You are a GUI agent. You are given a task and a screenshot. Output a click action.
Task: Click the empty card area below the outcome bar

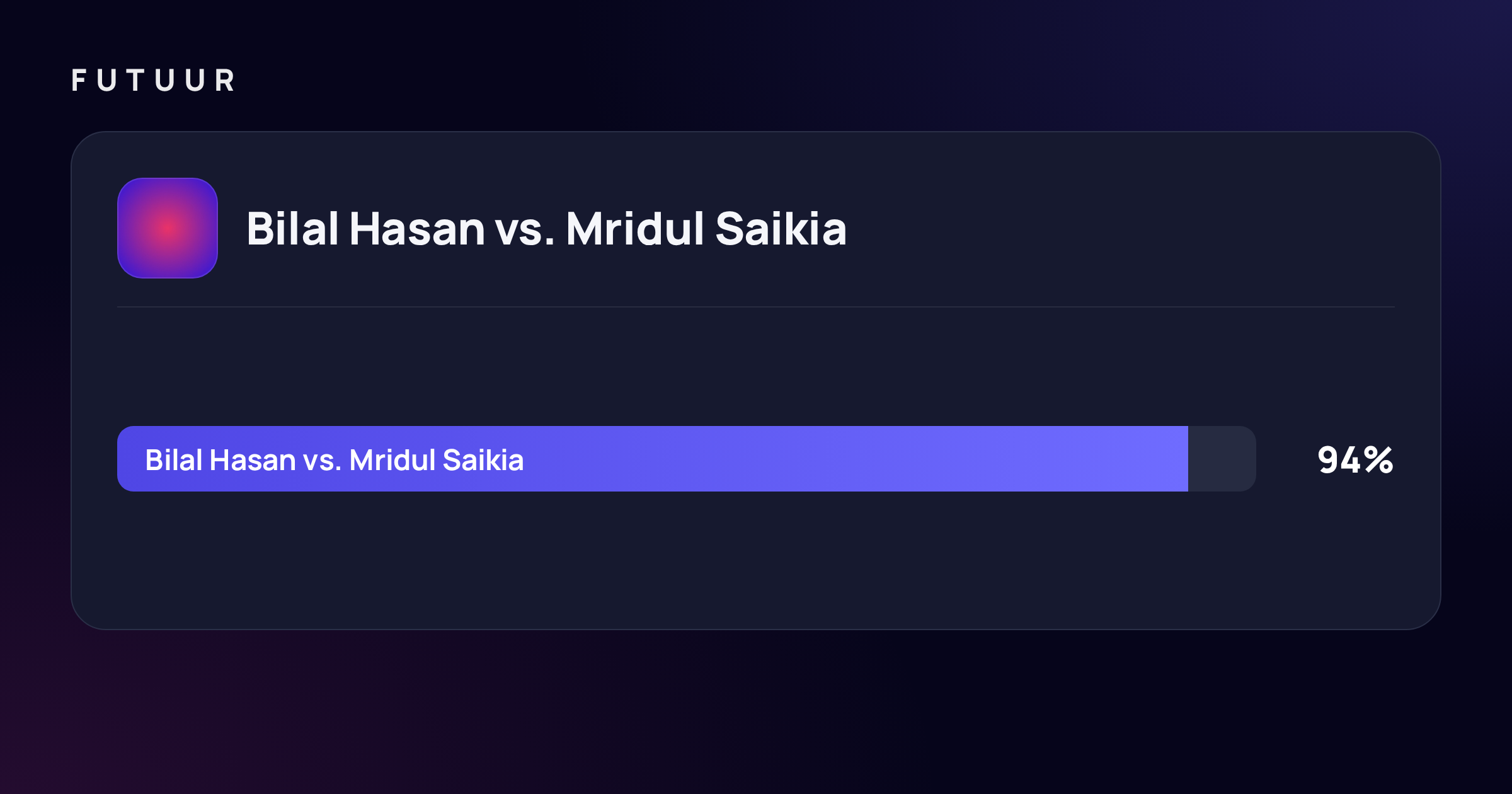click(x=756, y=560)
